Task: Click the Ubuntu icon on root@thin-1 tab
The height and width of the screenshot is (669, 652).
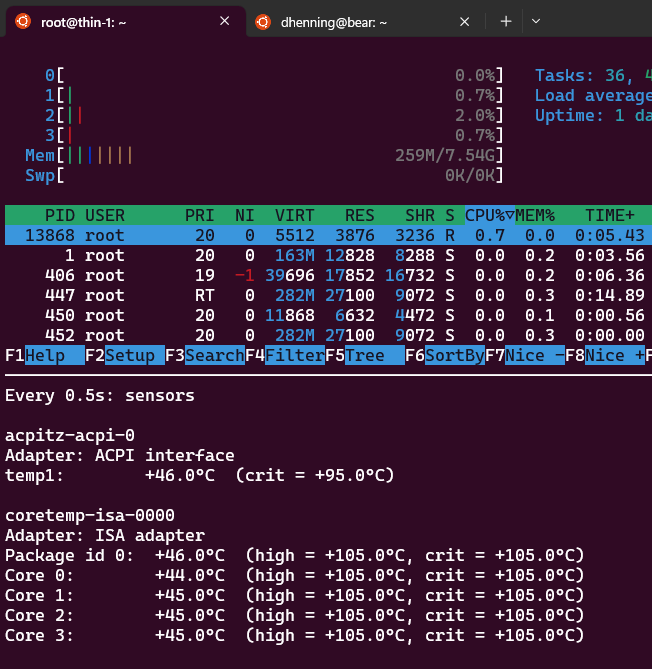Action: pyautogui.click(x=23, y=21)
